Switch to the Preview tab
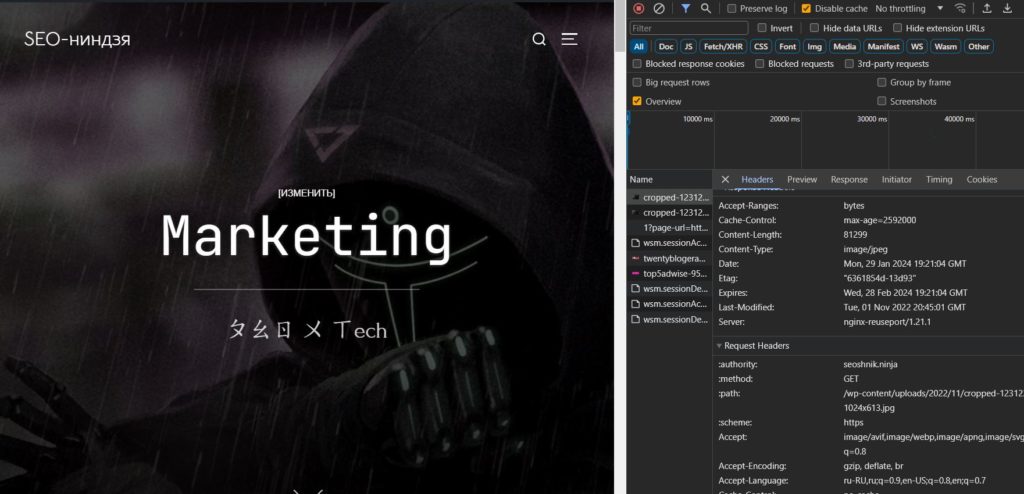The height and width of the screenshot is (494, 1024). click(802, 179)
